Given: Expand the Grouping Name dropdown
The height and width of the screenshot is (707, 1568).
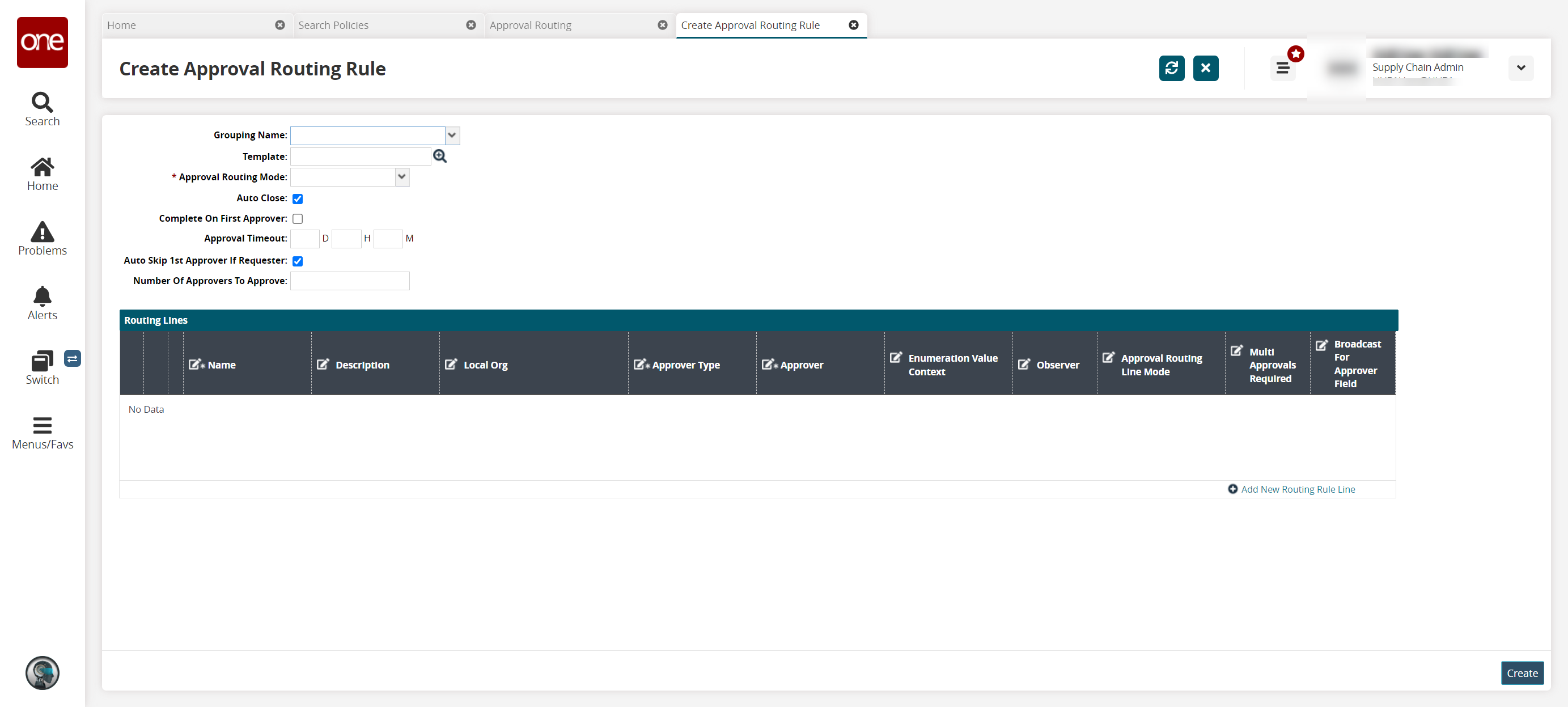Looking at the screenshot, I should pyautogui.click(x=452, y=135).
